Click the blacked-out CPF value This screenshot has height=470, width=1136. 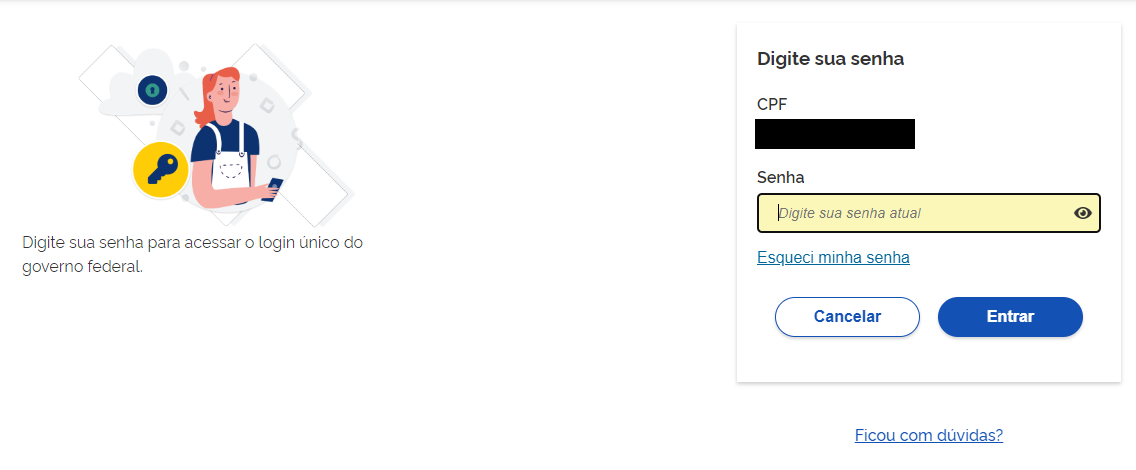pyautogui.click(x=835, y=134)
